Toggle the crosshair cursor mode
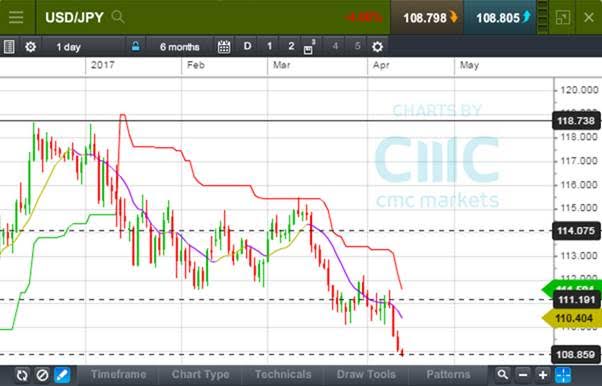 pyautogui.click(x=563, y=374)
